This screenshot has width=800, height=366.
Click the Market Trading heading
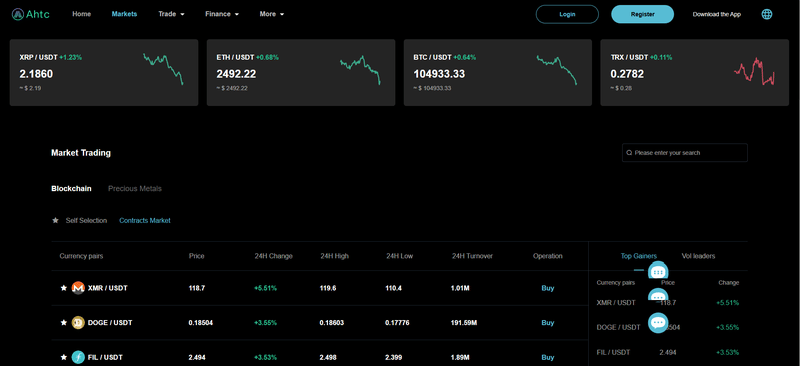coord(81,153)
